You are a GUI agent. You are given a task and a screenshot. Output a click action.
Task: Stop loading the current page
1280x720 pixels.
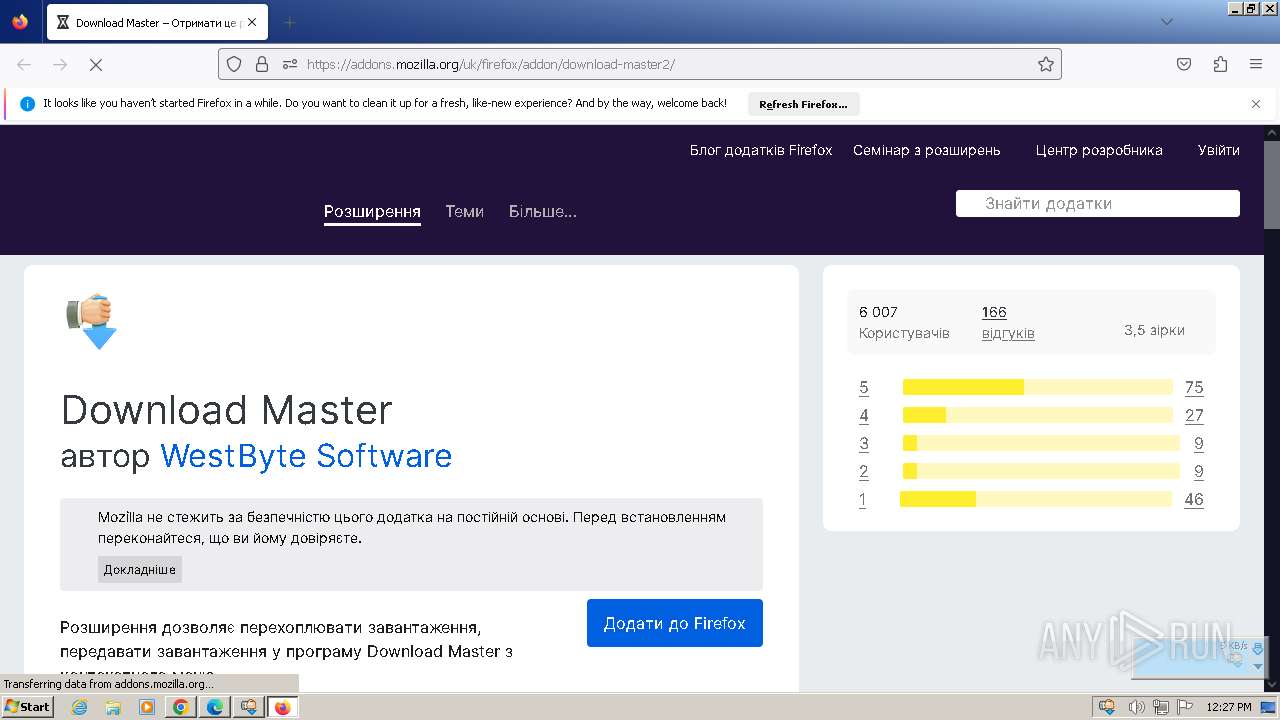coord(96,64)
